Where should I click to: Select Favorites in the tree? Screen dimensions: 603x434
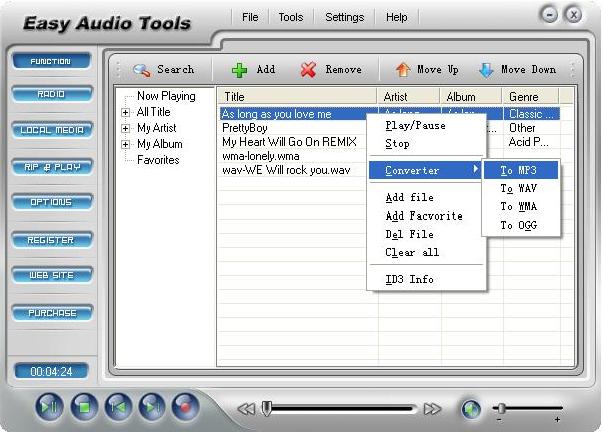(158, 160)
